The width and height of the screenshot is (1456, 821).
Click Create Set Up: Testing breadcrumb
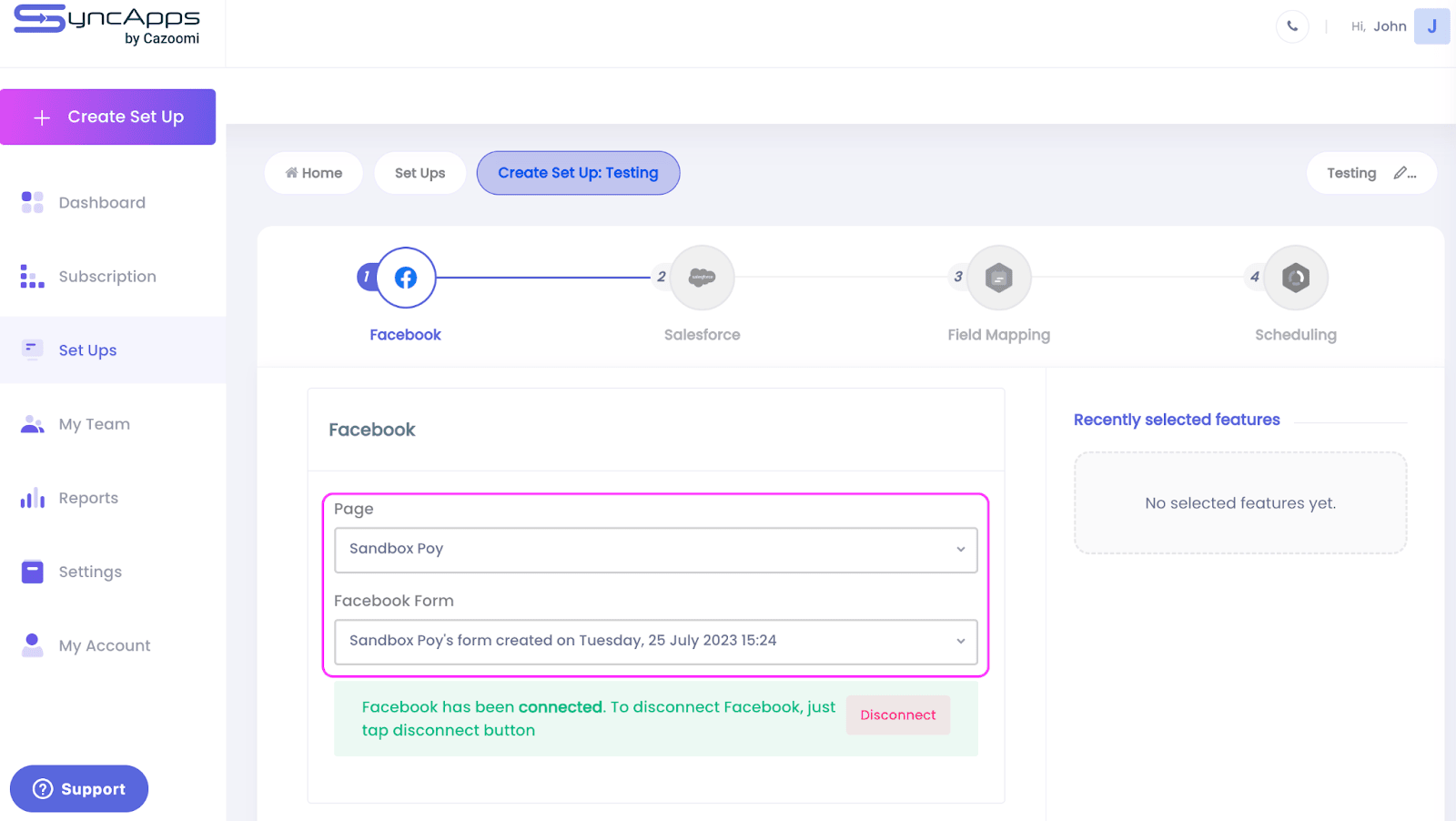point(578,173)
